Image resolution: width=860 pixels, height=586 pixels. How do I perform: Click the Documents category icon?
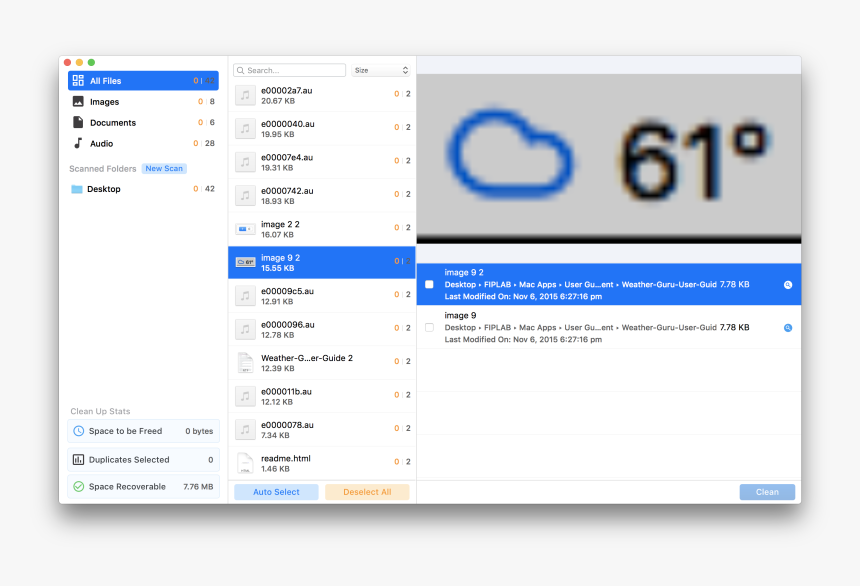(x=78, y=122)
